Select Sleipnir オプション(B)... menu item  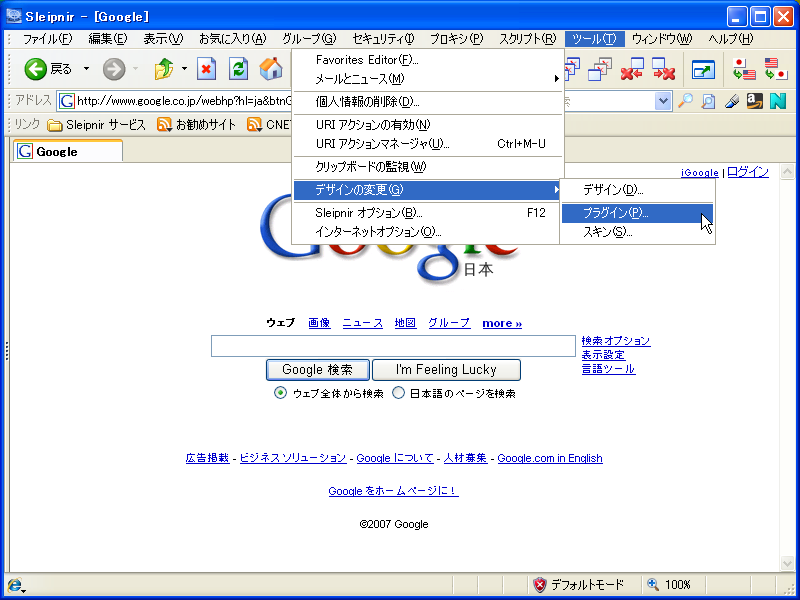tap(428, 213)
